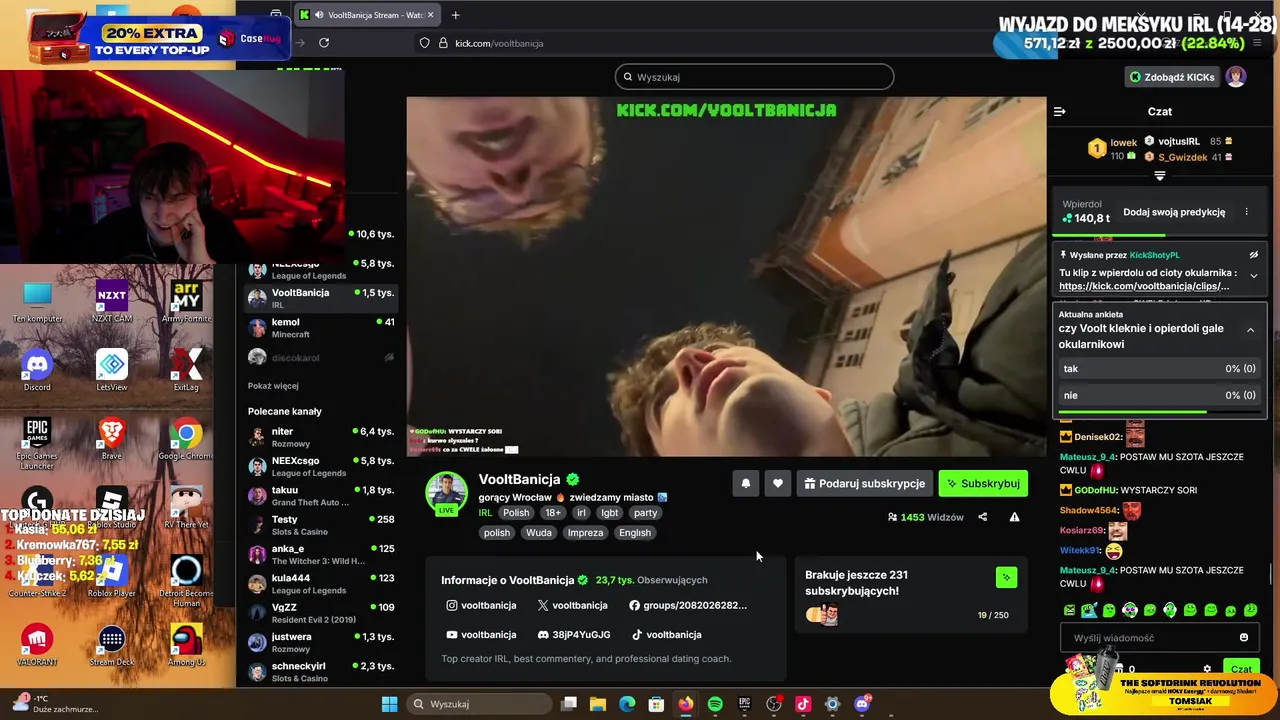Click the 'lgbt' stream tag

coord(609,513)
